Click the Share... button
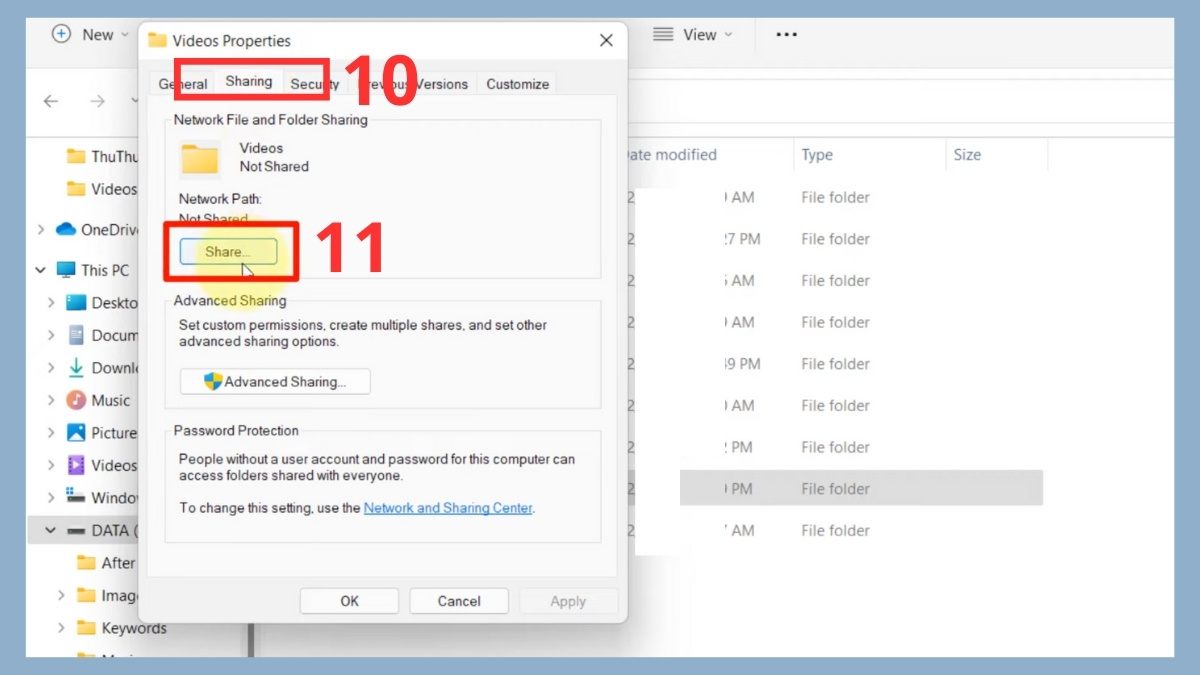The image size is (1200, 675). point(228,252)
